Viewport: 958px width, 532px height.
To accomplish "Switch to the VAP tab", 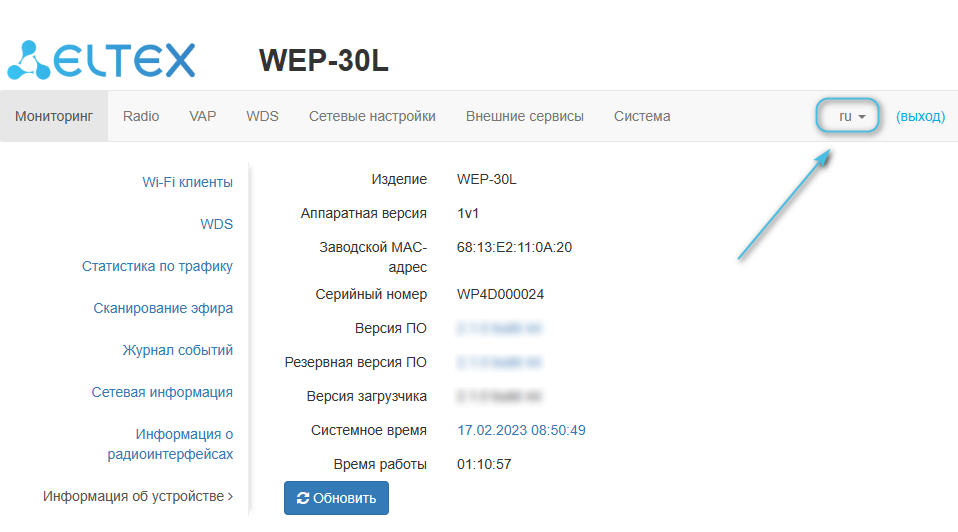I will [x=202, y=116].
